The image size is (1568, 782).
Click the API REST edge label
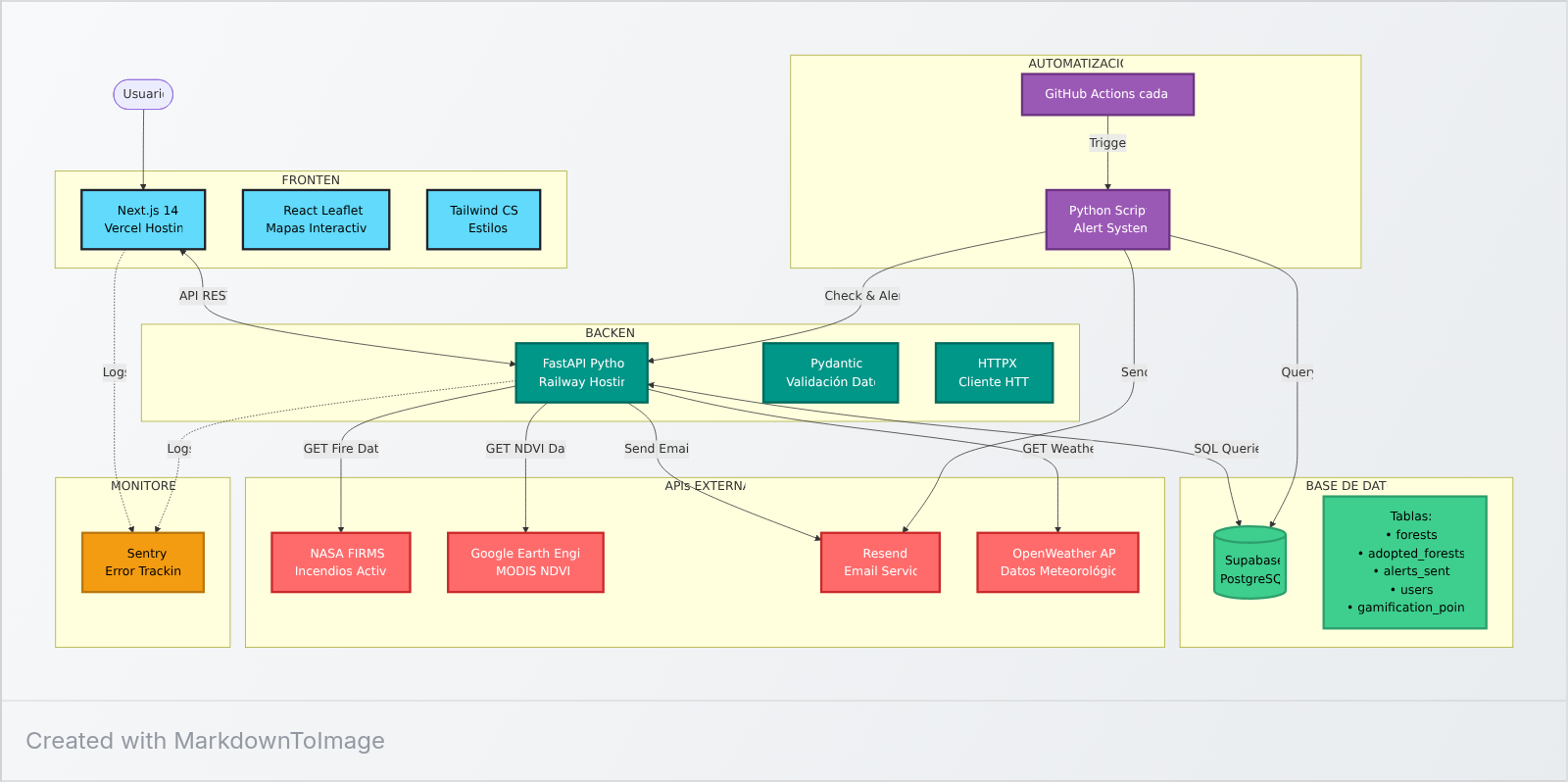coord(203,296)
